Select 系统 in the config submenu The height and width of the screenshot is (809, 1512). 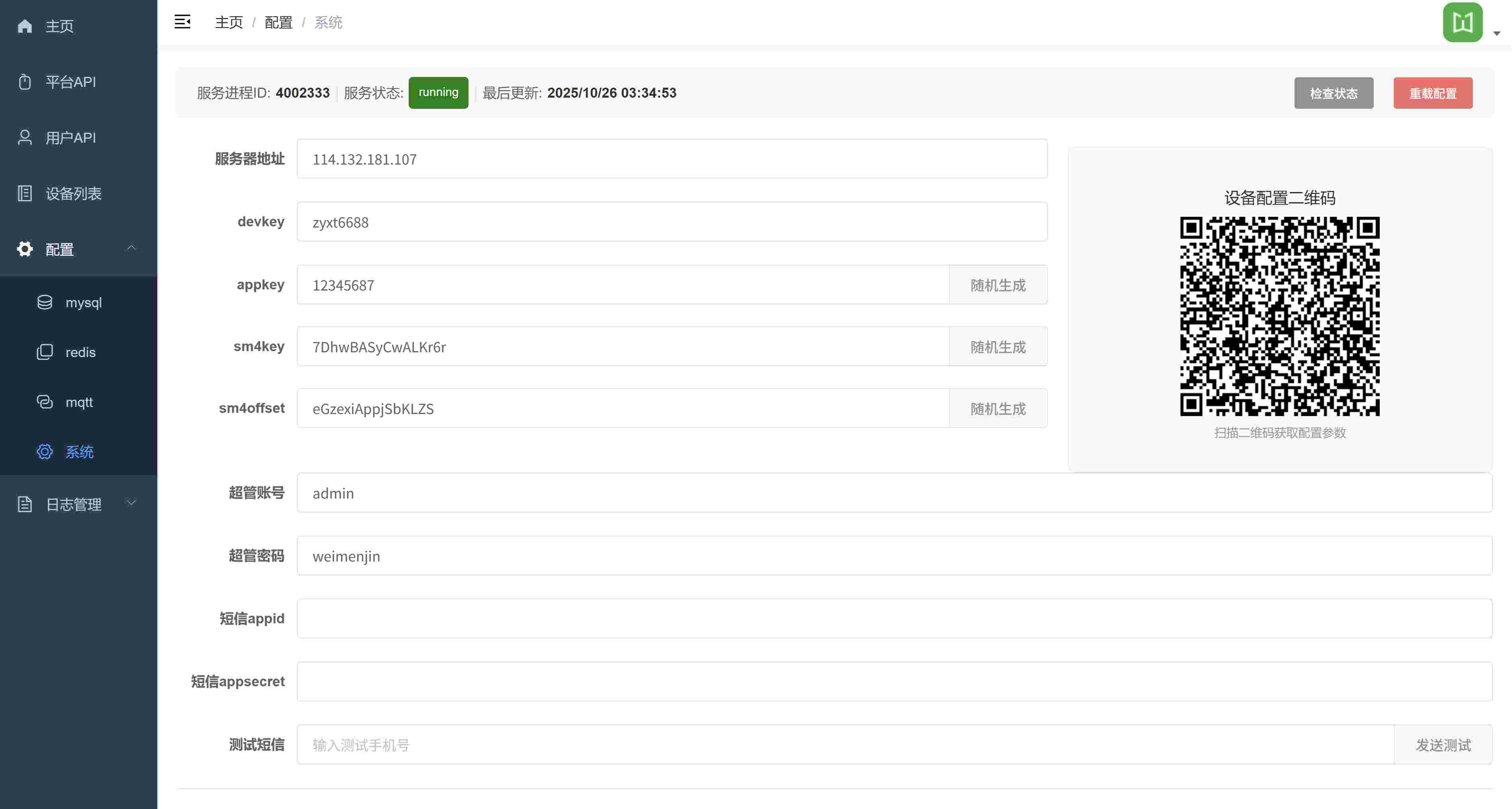point(78,452)
